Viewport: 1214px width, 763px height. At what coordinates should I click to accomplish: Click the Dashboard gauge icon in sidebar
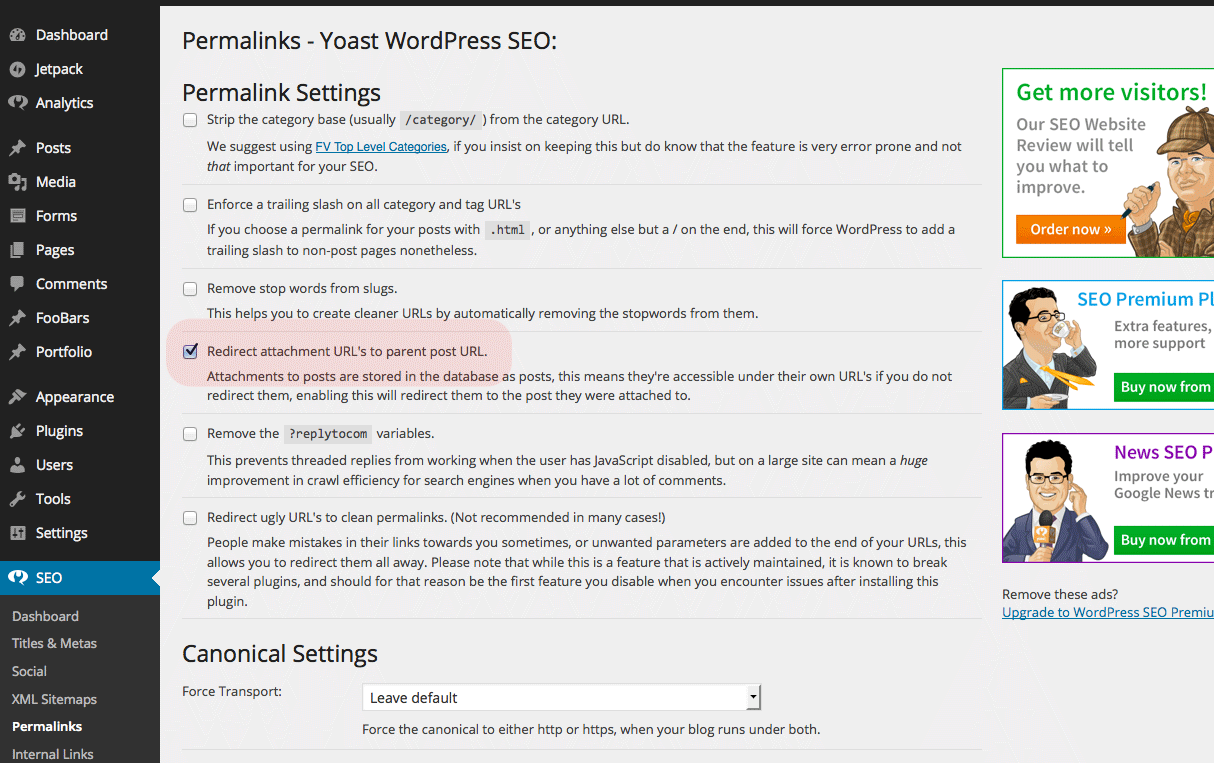(x=17, y=35)
